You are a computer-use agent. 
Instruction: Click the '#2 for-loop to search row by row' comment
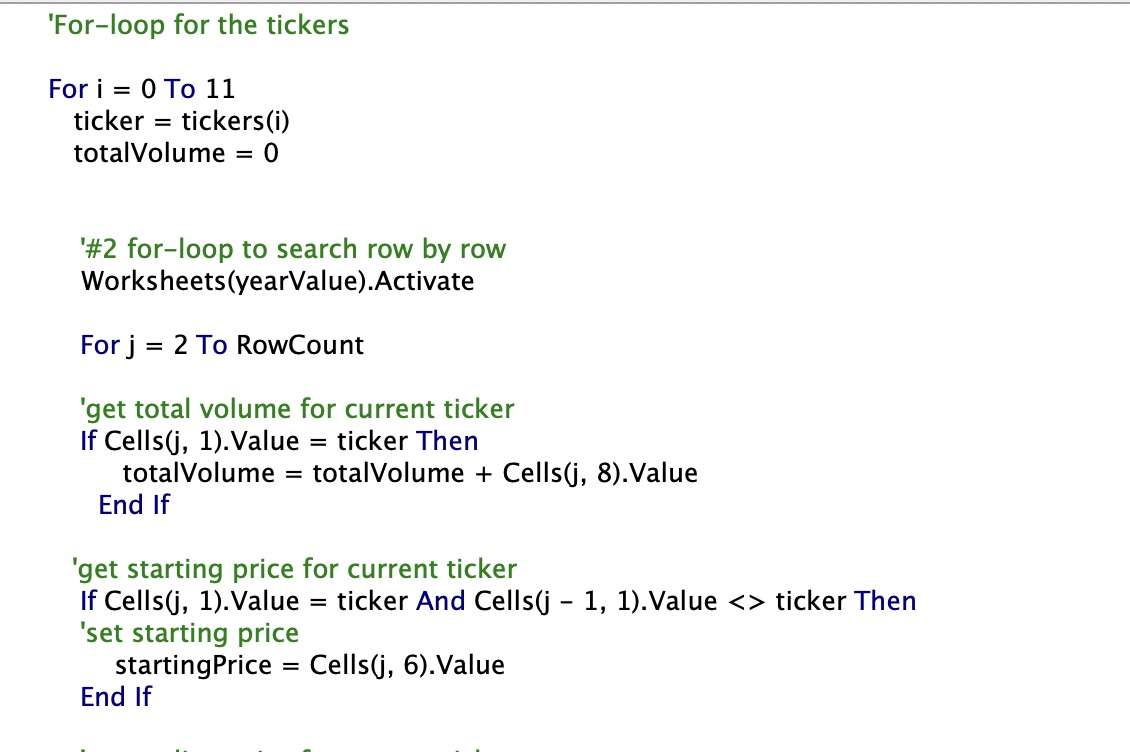[293, 249]
